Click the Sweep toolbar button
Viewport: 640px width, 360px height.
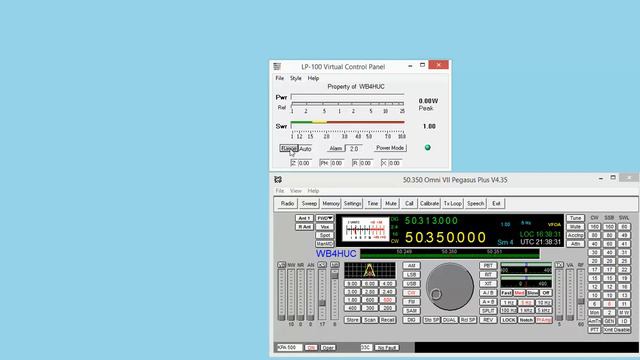309,203
